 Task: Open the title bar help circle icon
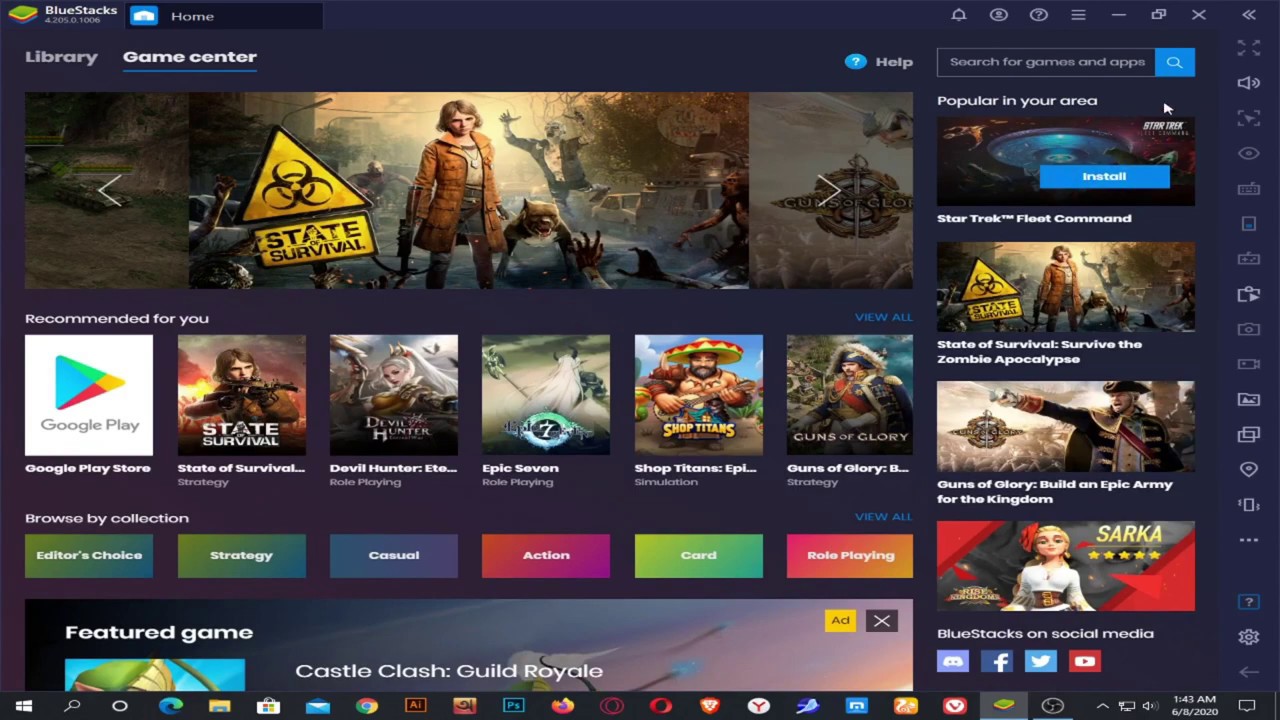click(1038, 15)
